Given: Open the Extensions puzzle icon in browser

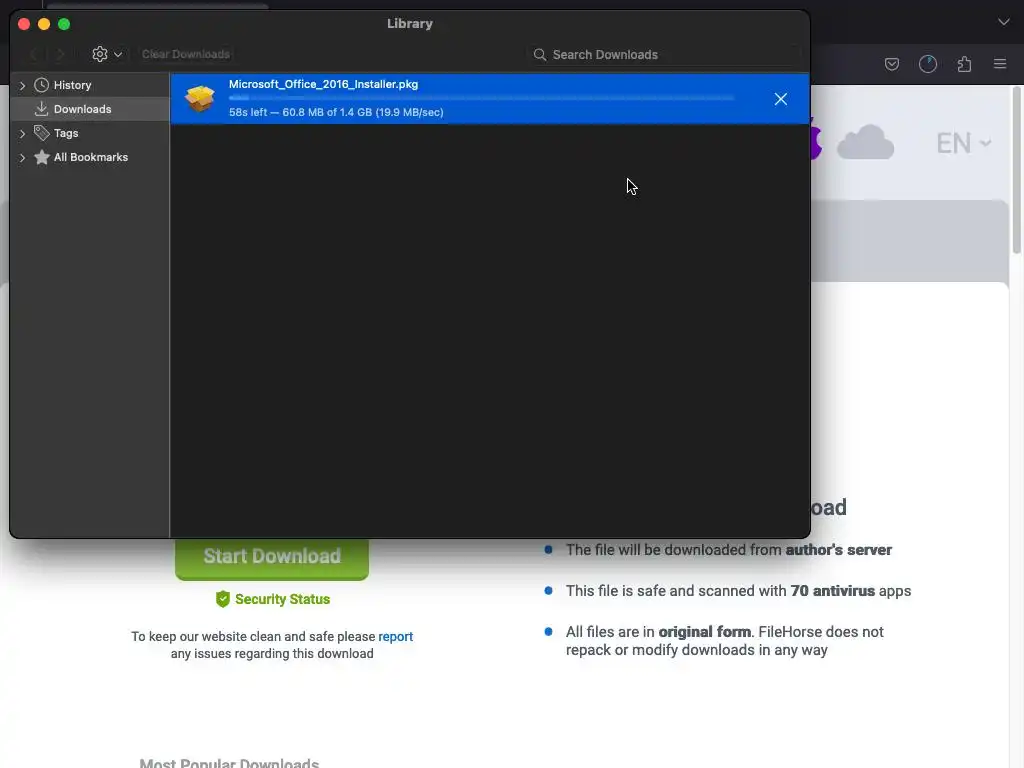Looking at the screenshot, I should [964, 64].
